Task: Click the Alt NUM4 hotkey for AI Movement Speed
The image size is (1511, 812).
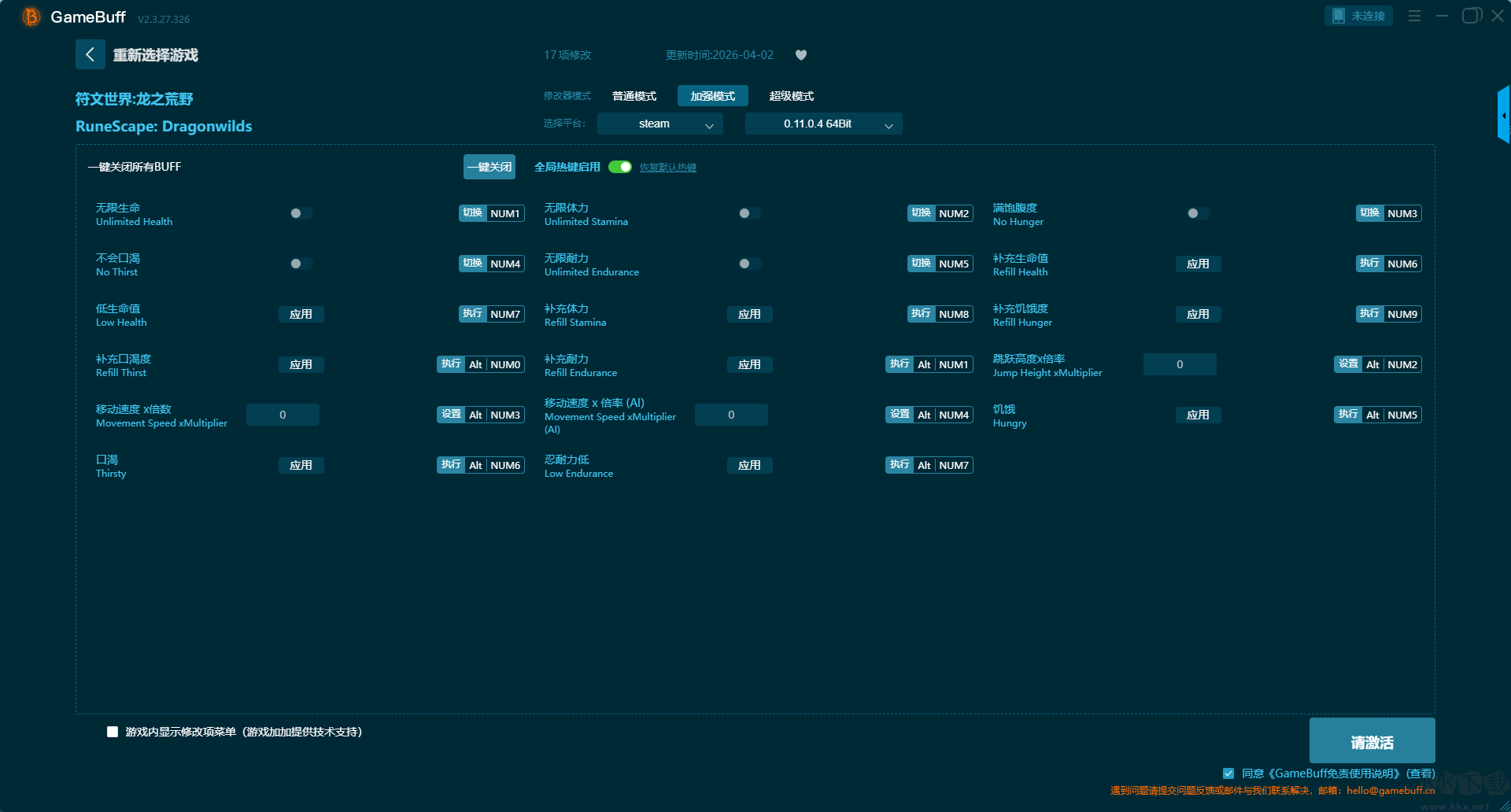Action: pyautogui.click(x=929, y=415)
